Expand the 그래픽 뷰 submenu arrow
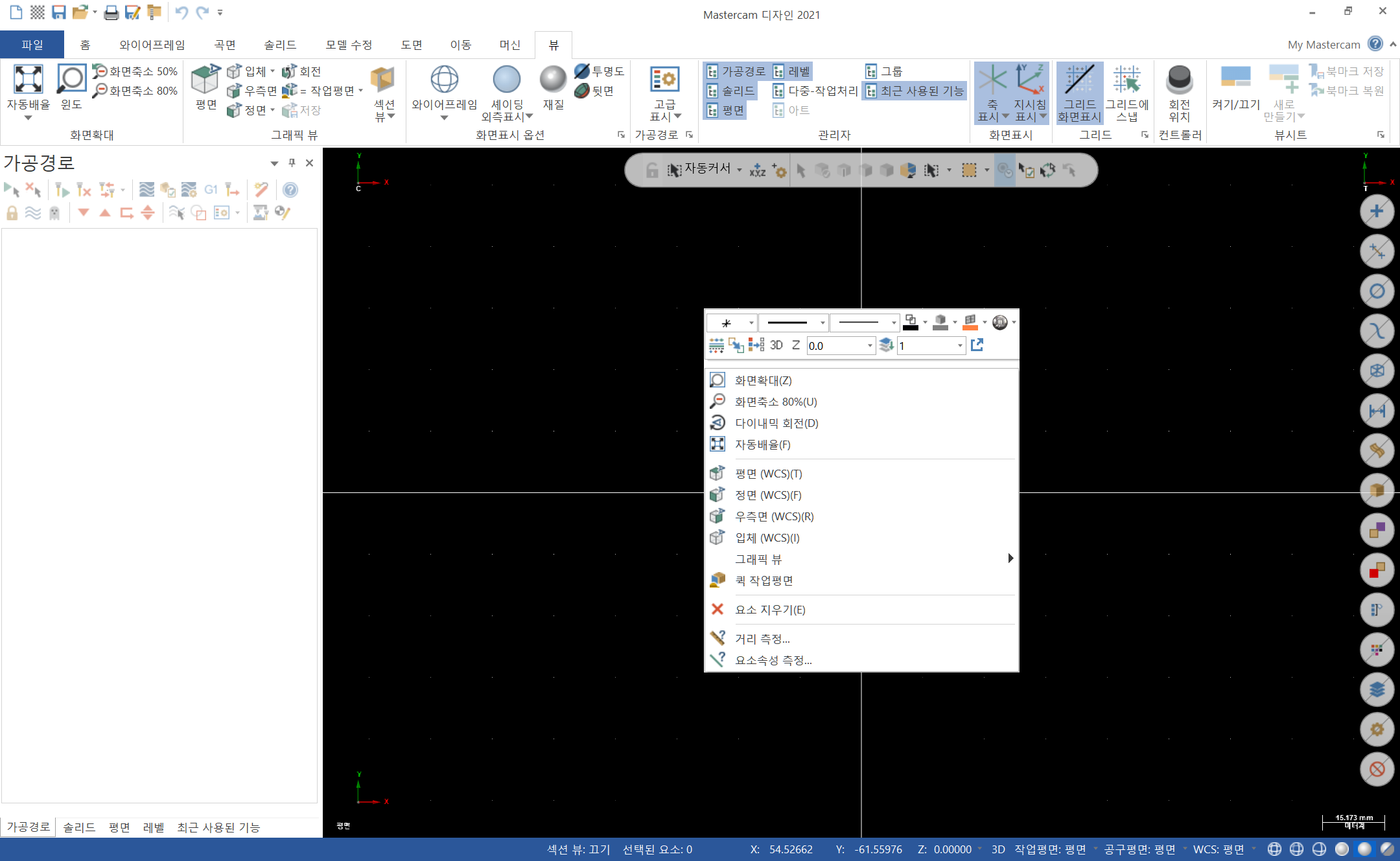This screenshot has height=861, width=1400. [1010, 558]
